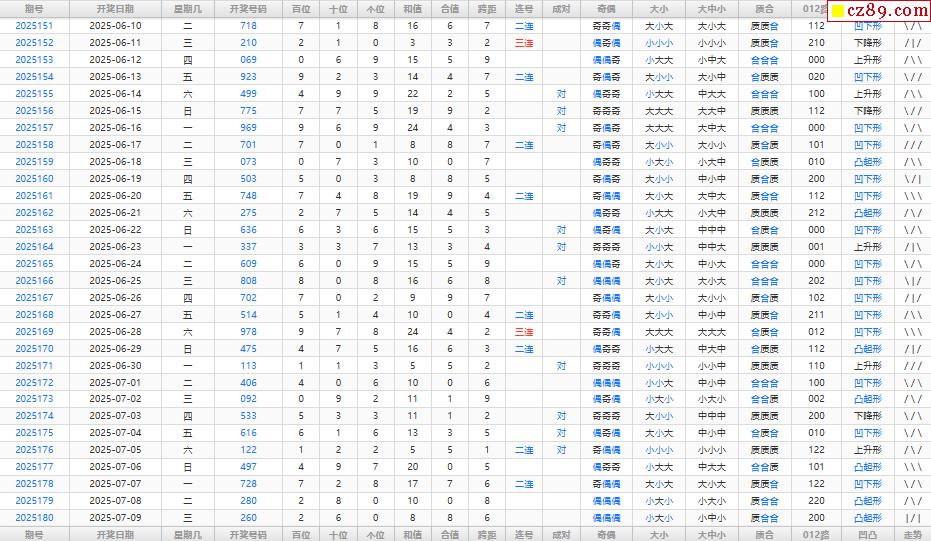Click the 开奖日期 column header at top

115,9
